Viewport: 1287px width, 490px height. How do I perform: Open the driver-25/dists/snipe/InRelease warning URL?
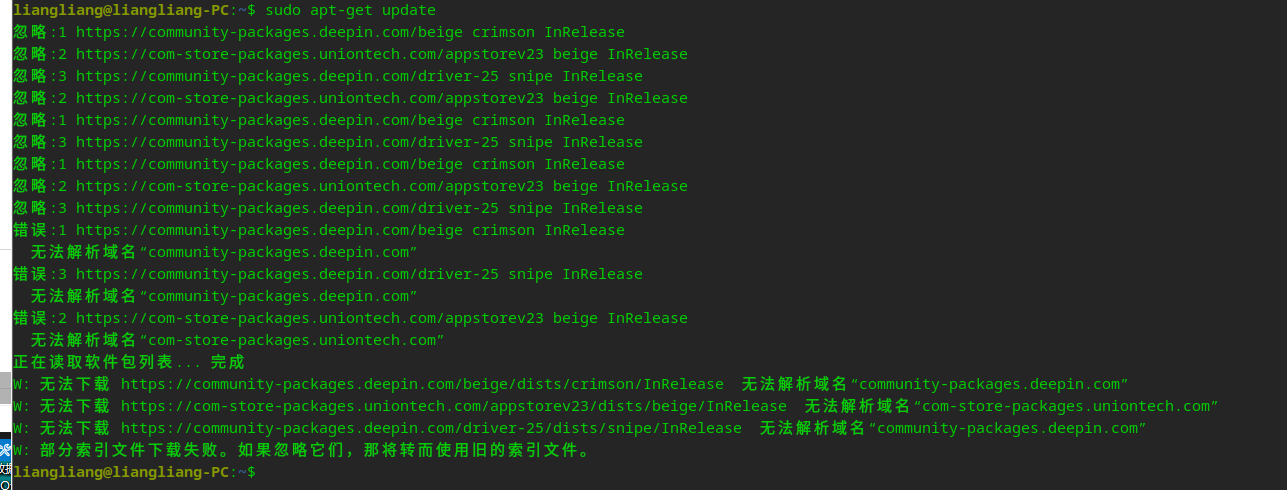pyautogui.click(x=431, y=428)
